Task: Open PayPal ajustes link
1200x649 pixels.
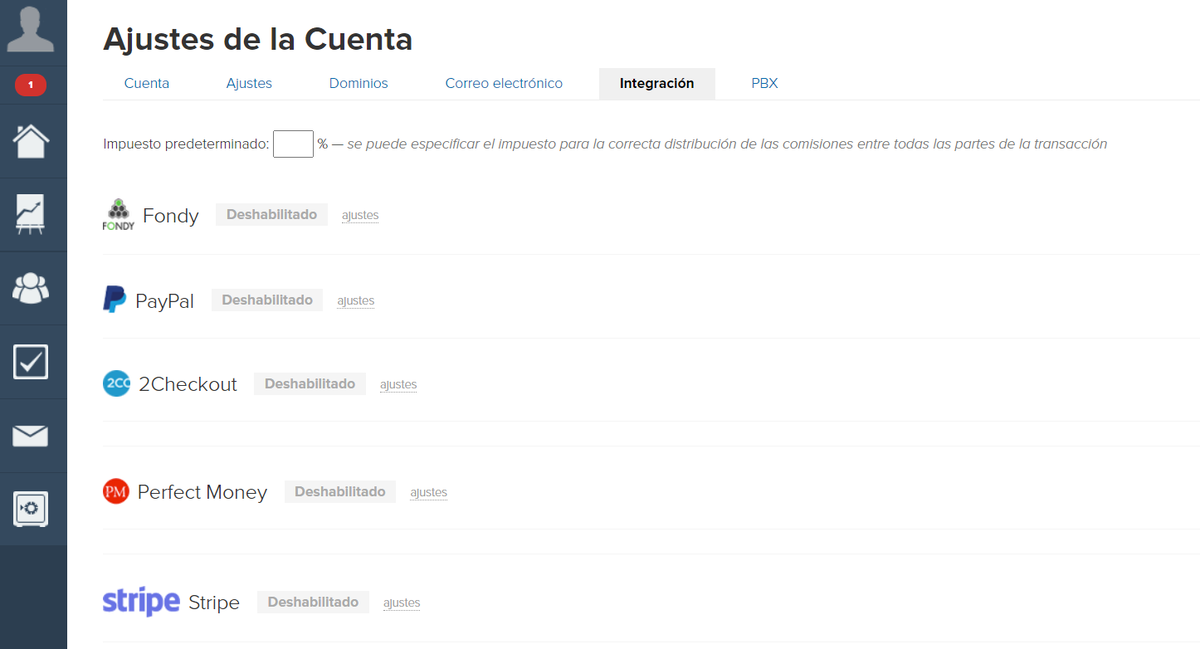Action: 355,300
